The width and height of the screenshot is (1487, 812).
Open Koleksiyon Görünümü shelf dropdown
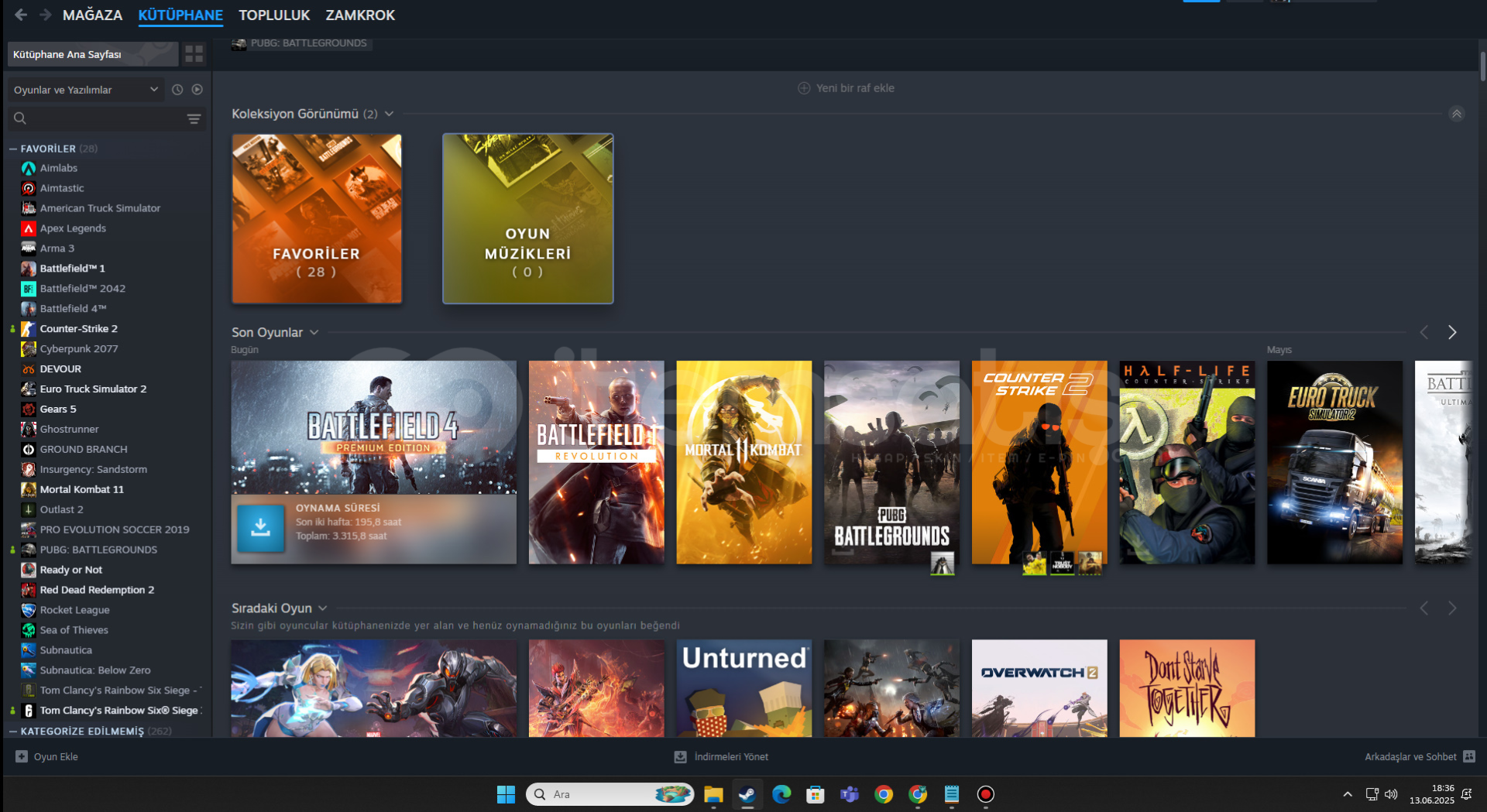[x=389, y=114]
